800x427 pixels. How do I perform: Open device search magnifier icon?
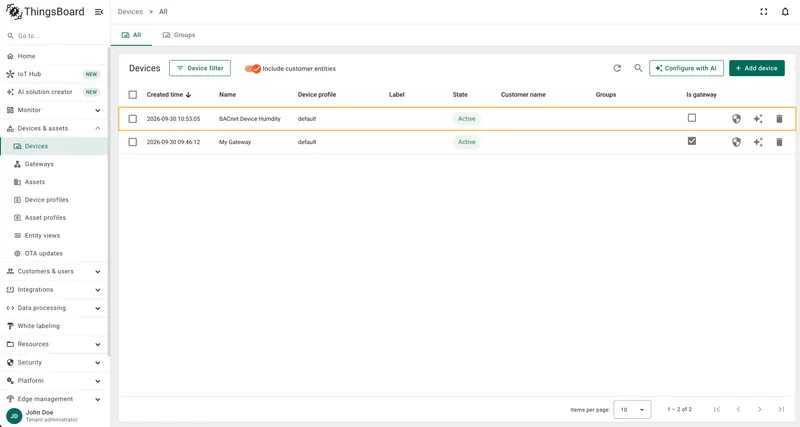tap(638, 68)
